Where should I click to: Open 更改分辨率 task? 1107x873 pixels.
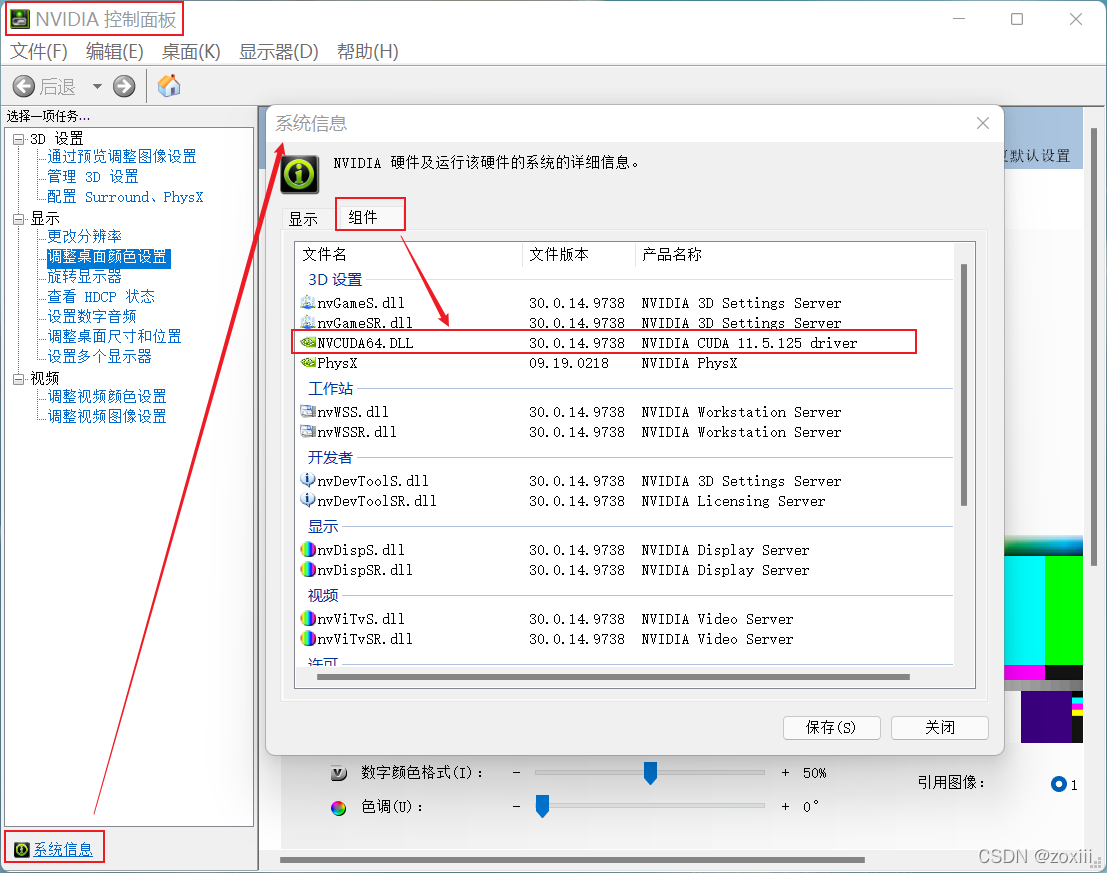click(85, 236)
